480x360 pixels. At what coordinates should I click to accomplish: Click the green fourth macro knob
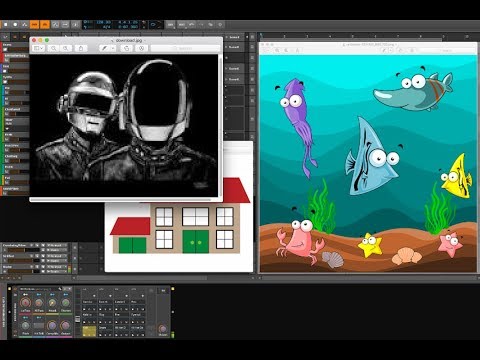[66, 303]
